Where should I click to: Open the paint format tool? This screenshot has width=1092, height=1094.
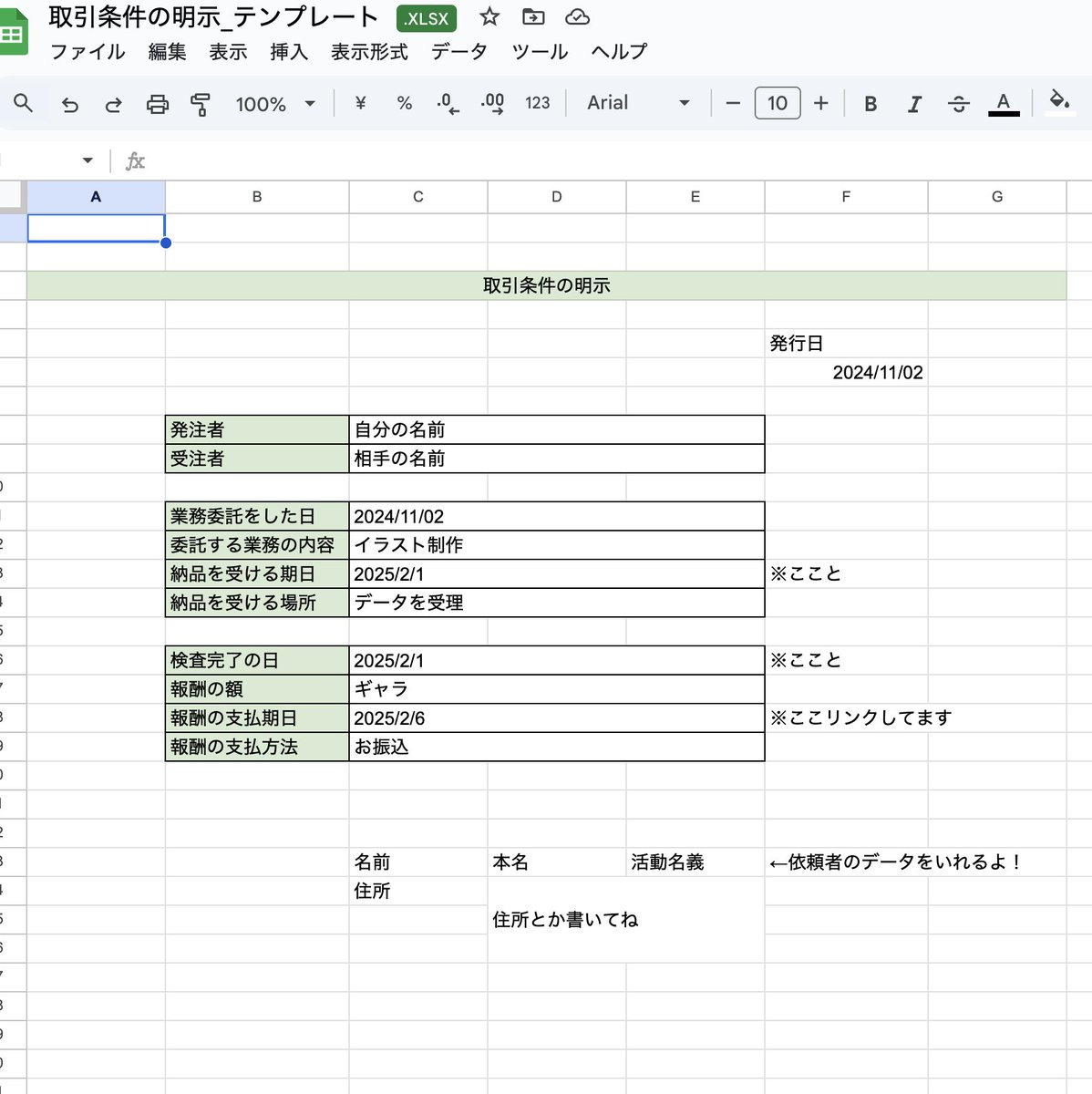coord(200,103)
